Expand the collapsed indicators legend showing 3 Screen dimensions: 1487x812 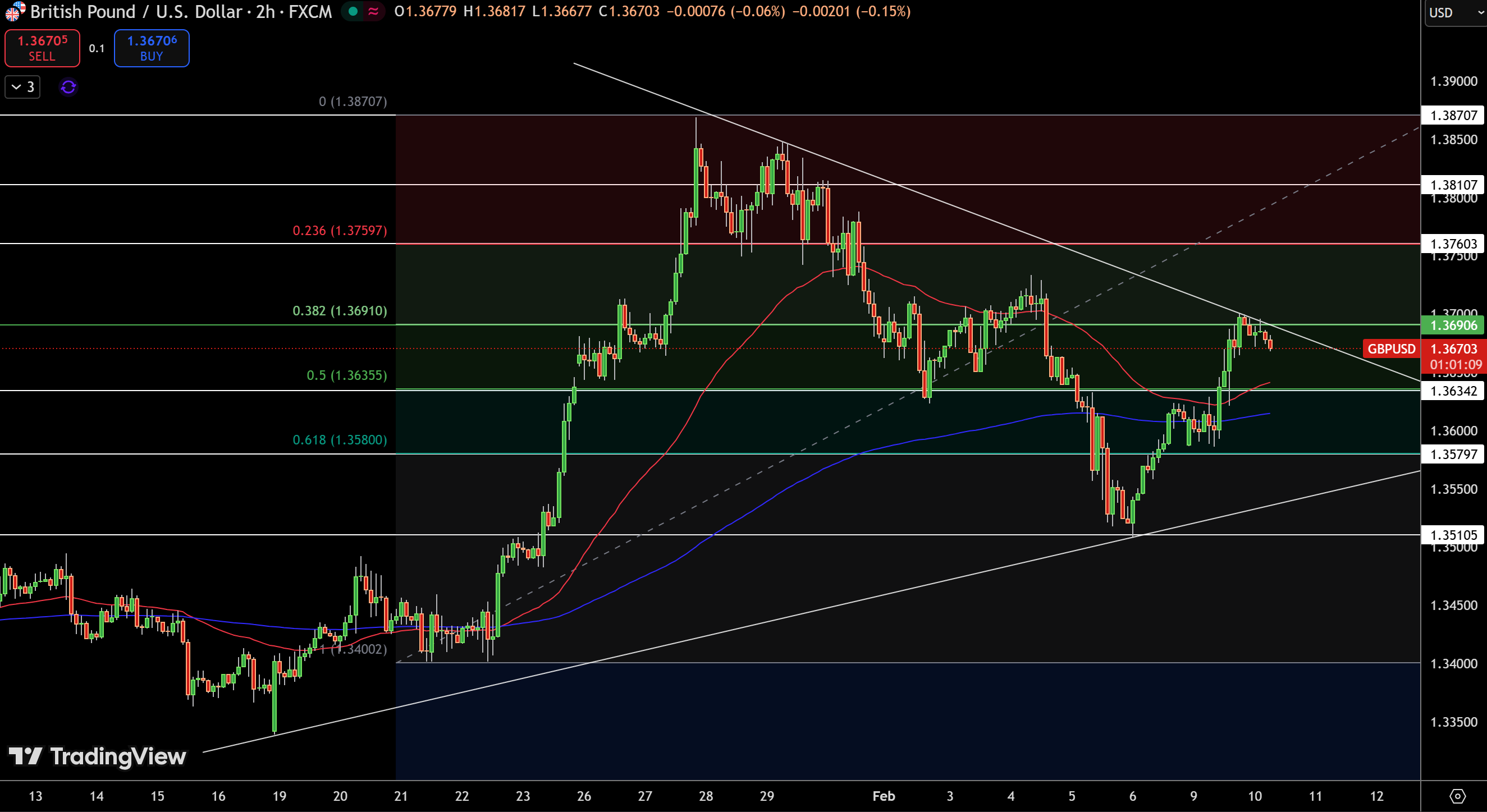click(x=22, y=87)
